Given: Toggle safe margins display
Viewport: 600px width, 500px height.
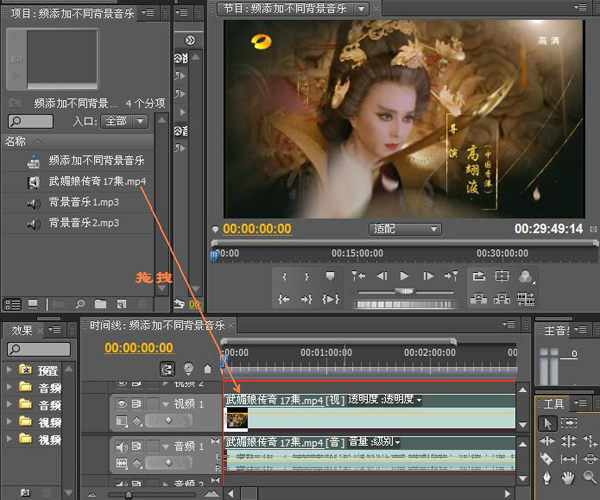Looking at the screenshot, I should pyautogui.click(x=502, y=276).
